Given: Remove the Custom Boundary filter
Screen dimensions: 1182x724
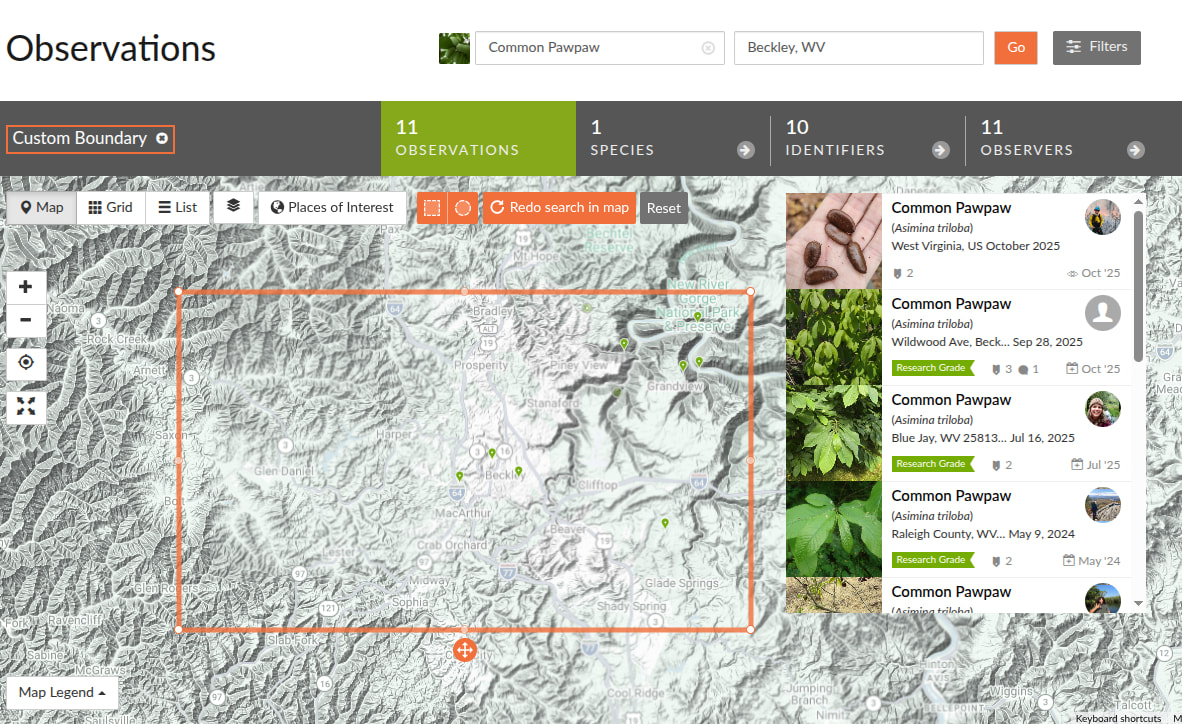Looking at the screenshot, I should point(162,139).
